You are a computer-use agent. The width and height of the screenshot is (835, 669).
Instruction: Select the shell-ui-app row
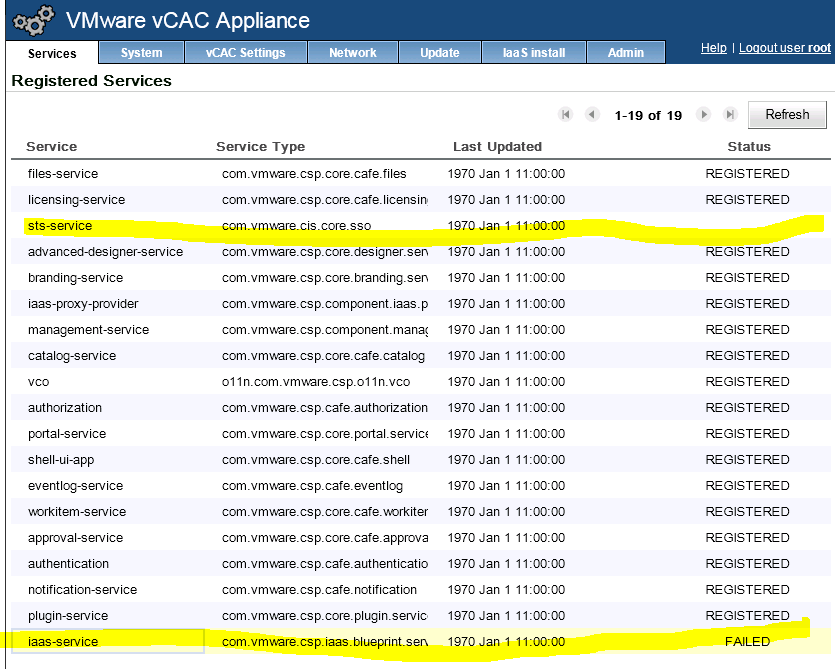point(421,460)
